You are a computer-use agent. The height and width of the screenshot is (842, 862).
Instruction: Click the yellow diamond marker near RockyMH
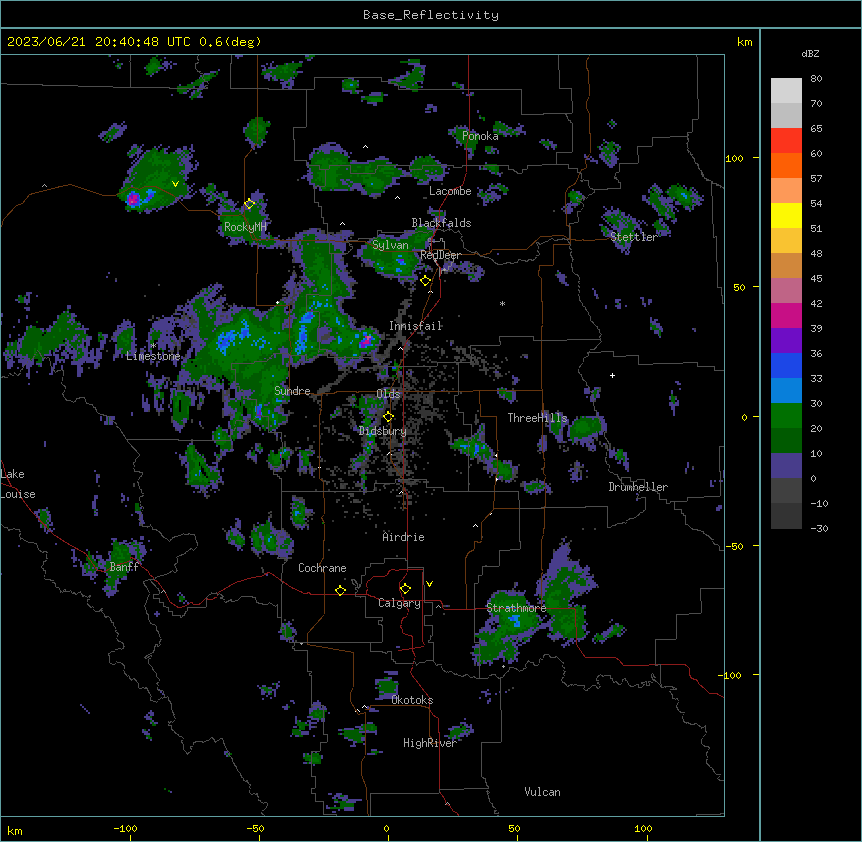(250, 204)
